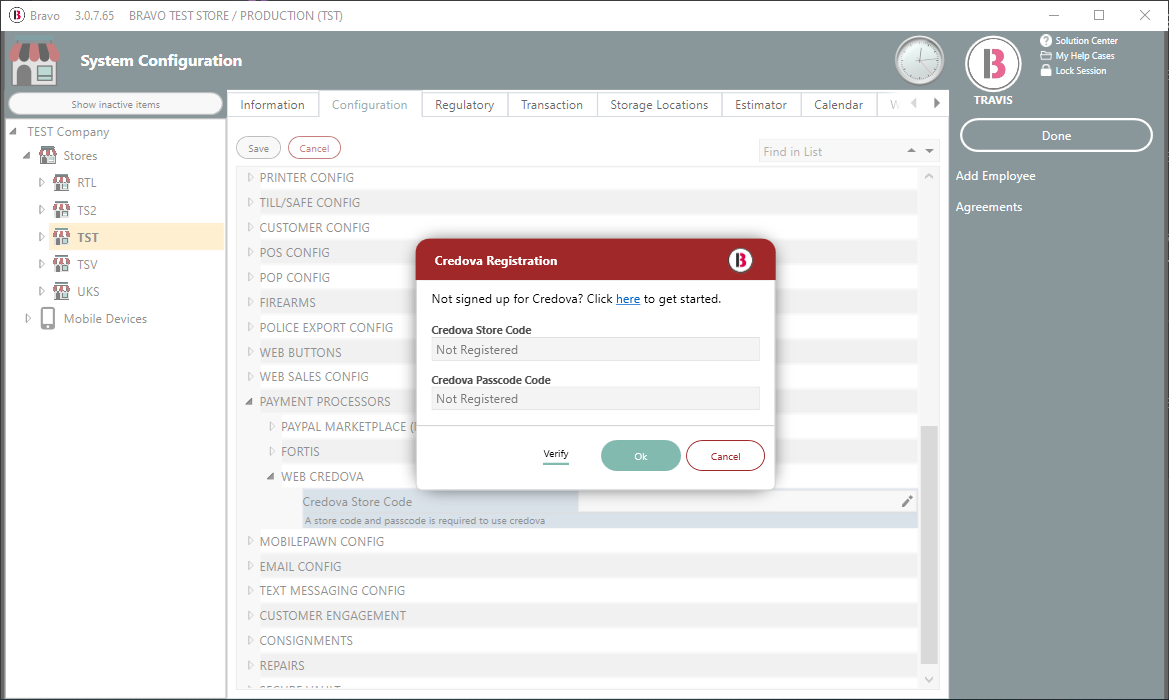Switch to the Storage Locations tab
1169x700 pixels.
click(x=659, y=105)
